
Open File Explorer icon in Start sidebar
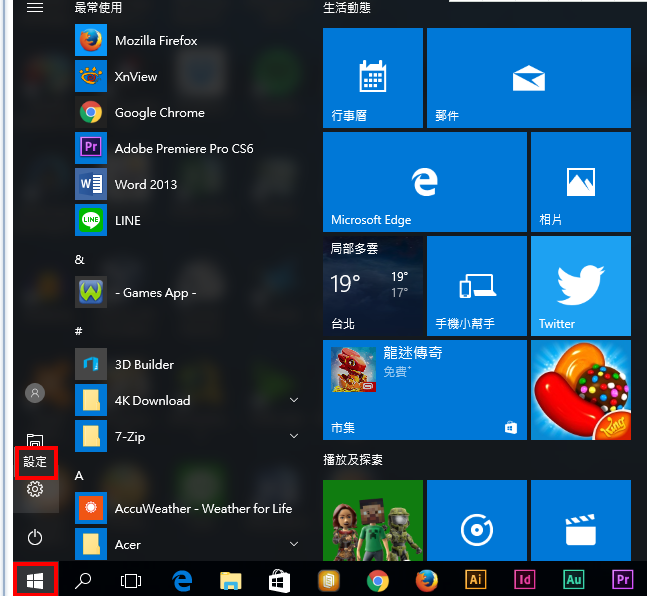point(35,440)
